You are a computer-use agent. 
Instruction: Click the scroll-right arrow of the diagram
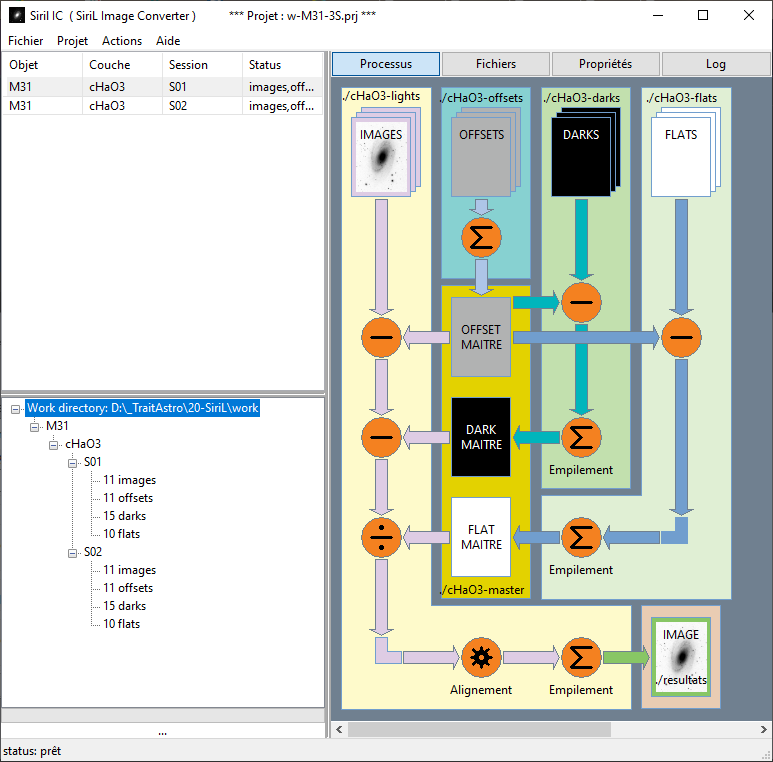763,729
